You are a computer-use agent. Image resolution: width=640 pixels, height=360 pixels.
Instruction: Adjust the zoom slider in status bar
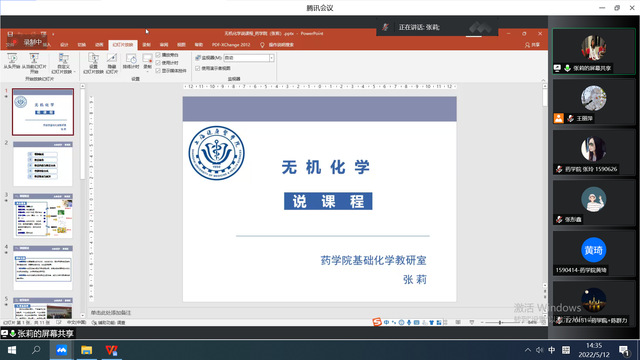[x=500, y=322]
